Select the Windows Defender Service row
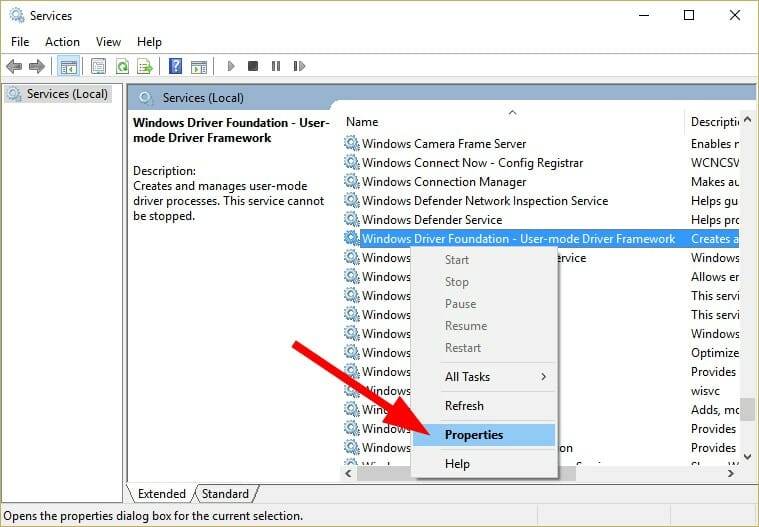The image size is (759, 527). coord(432,220)
